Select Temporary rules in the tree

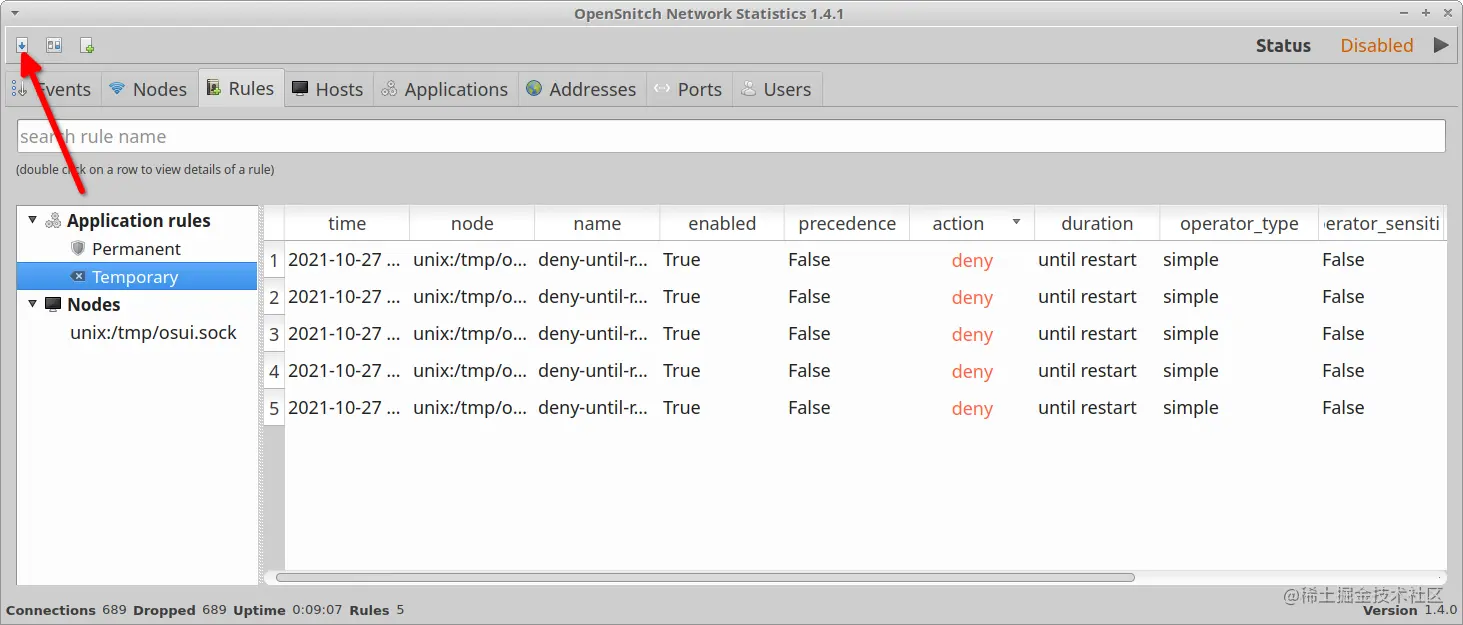[137, 276]
